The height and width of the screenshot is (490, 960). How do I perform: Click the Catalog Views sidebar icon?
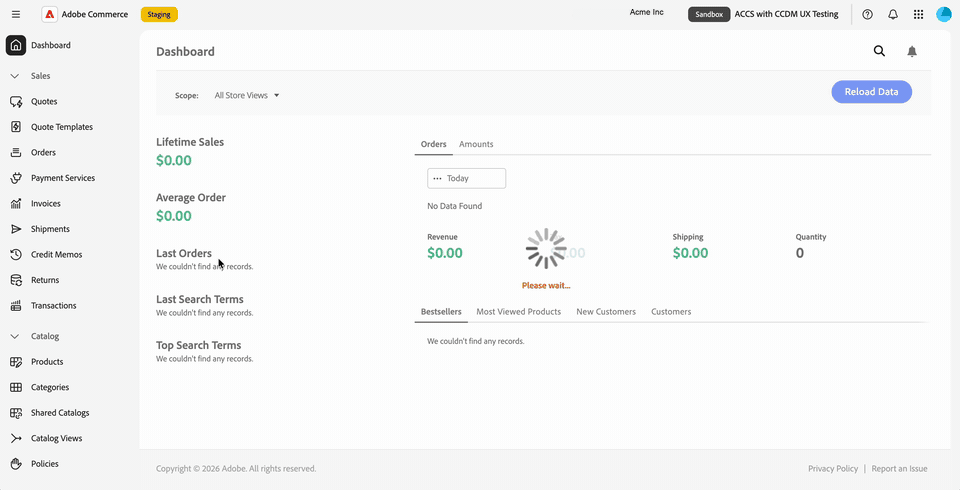point(16,439)
